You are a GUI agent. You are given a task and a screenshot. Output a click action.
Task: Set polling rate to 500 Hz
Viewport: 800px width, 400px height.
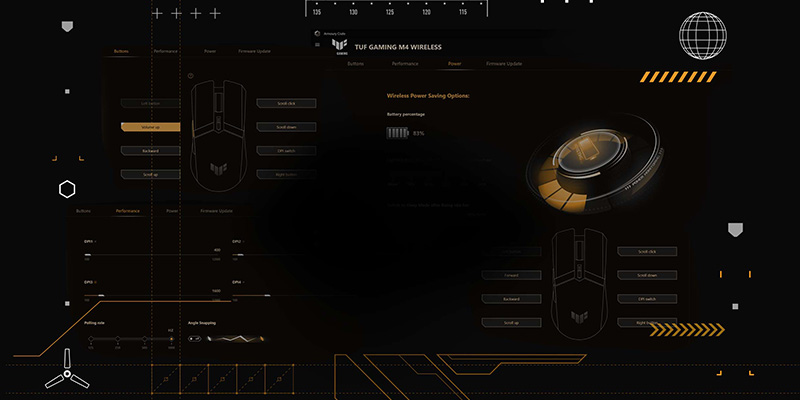(x=144, y=339)
